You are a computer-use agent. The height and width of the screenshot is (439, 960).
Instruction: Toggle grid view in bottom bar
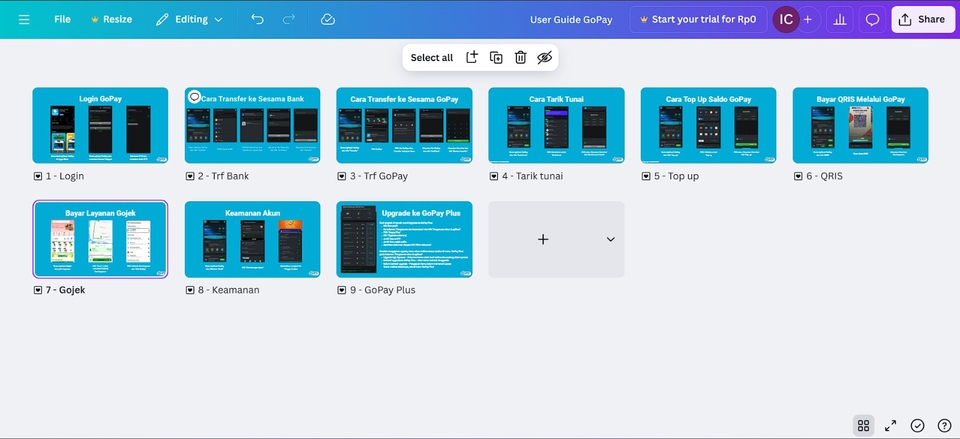point(864,425)
